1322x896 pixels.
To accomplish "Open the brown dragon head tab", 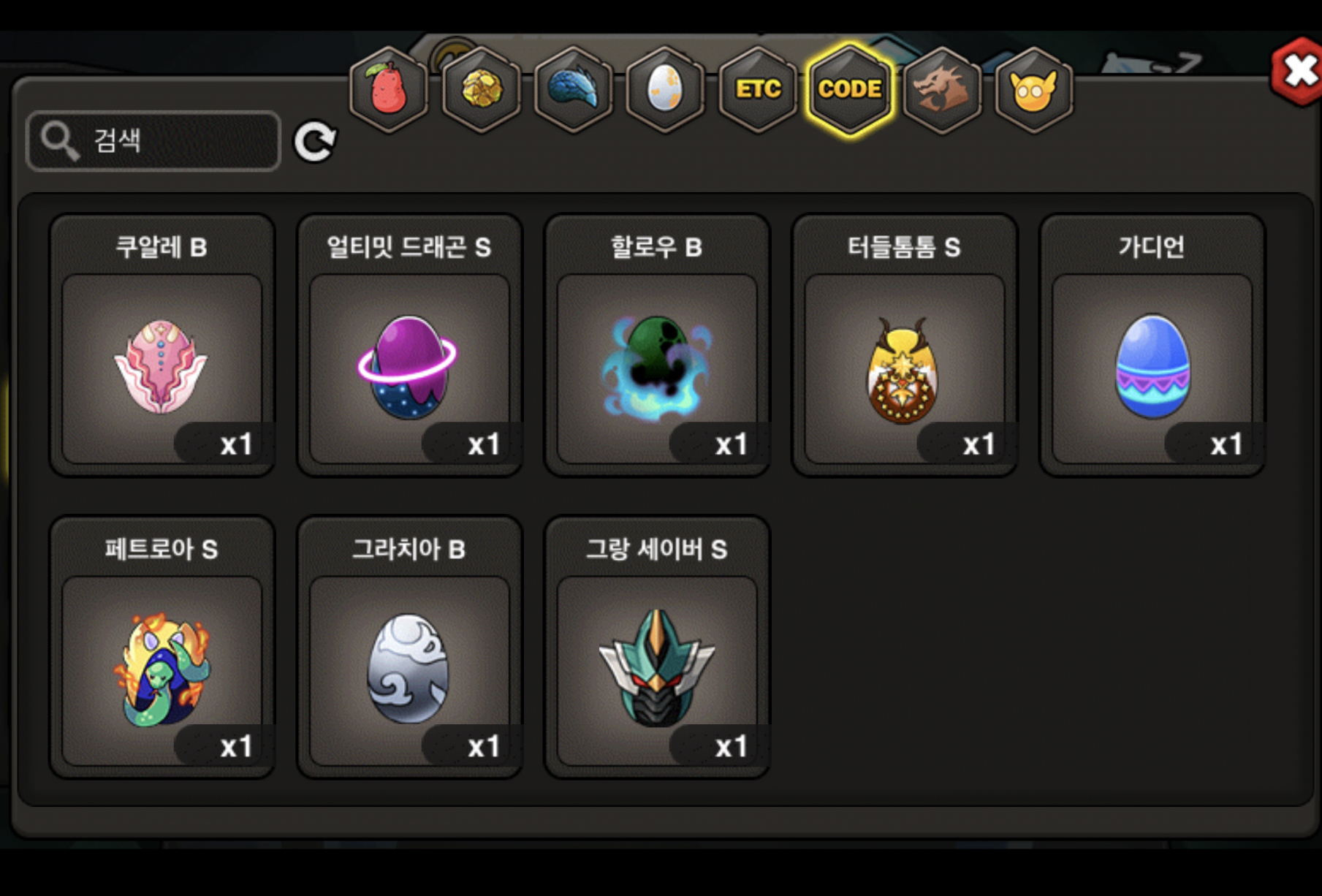I will click(942, 90).
